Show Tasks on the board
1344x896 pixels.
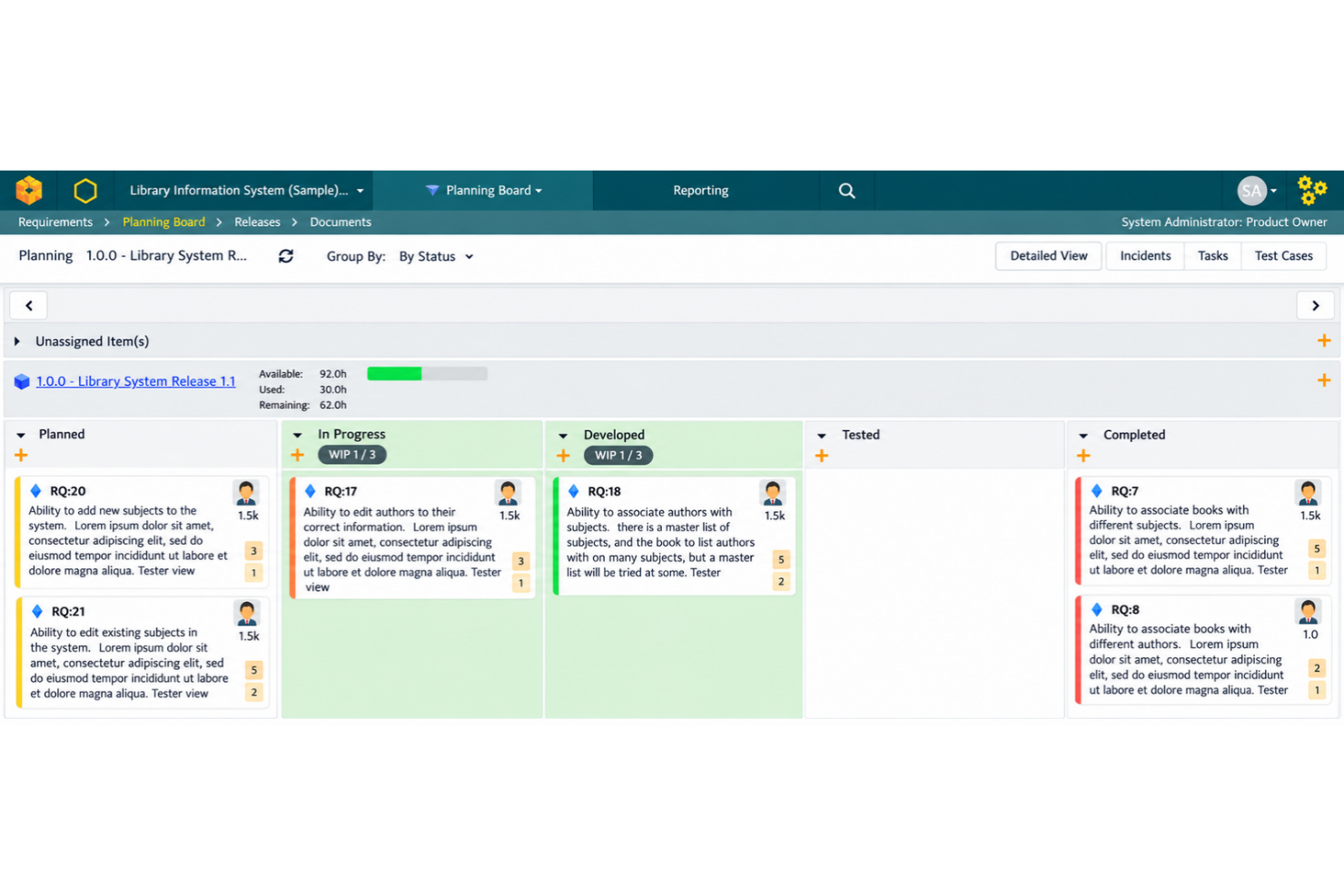tap(1212, 256)
